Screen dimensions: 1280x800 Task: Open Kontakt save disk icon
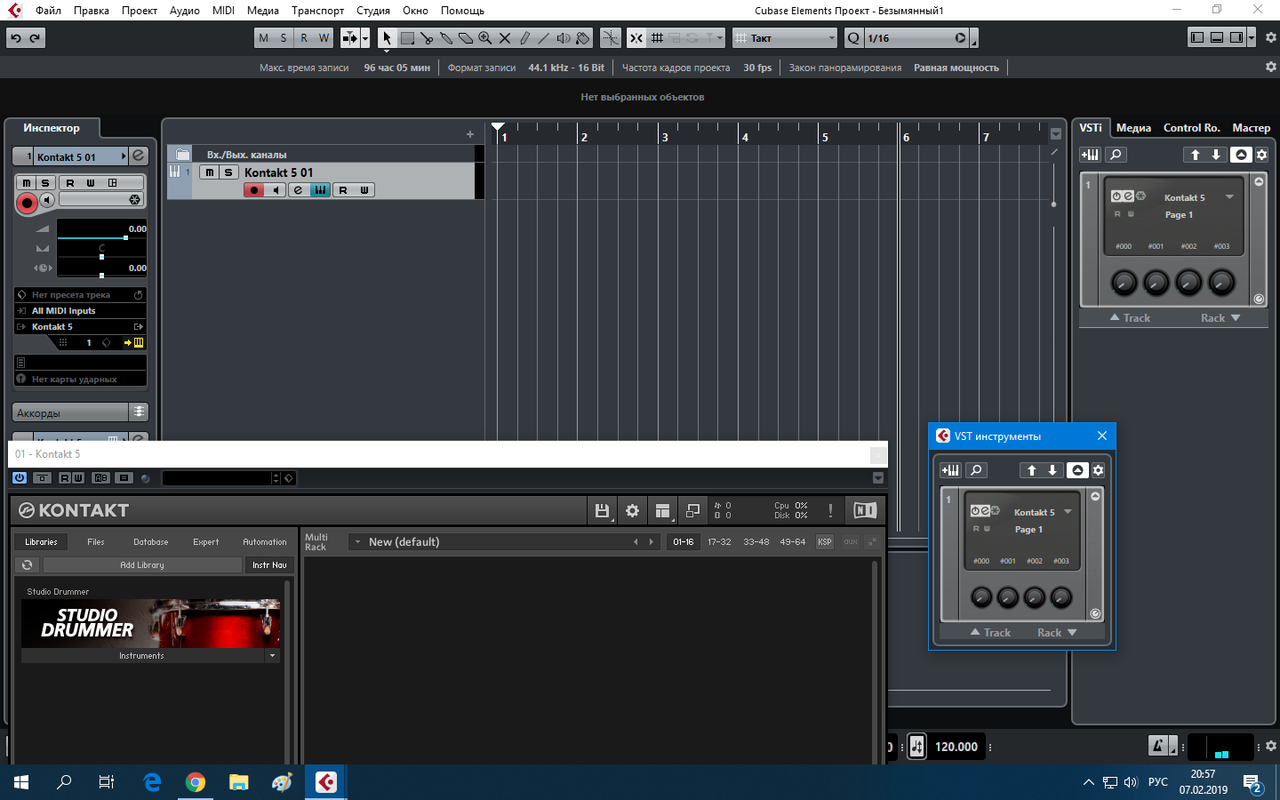point(602,511)
